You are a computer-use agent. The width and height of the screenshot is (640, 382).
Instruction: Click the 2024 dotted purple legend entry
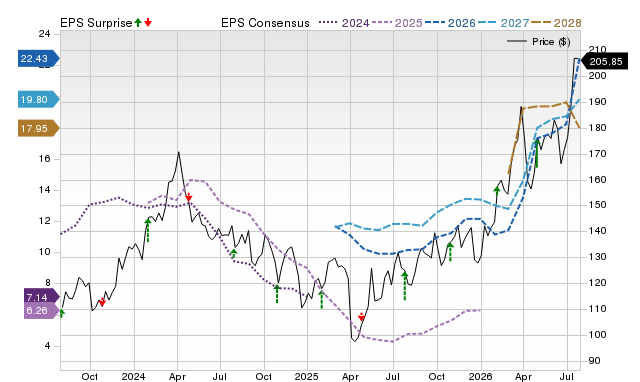344,23
